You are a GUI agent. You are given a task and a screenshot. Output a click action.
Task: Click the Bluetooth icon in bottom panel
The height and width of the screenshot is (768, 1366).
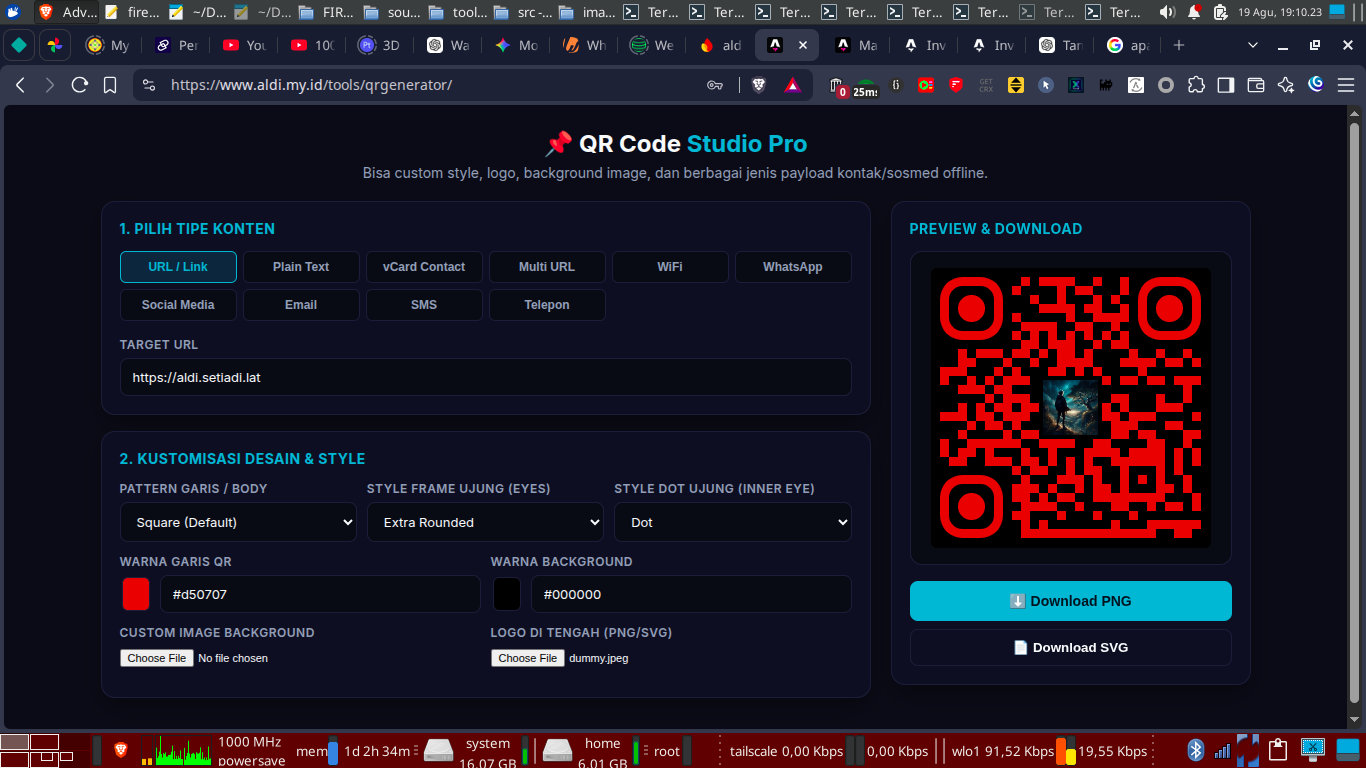1195,750
